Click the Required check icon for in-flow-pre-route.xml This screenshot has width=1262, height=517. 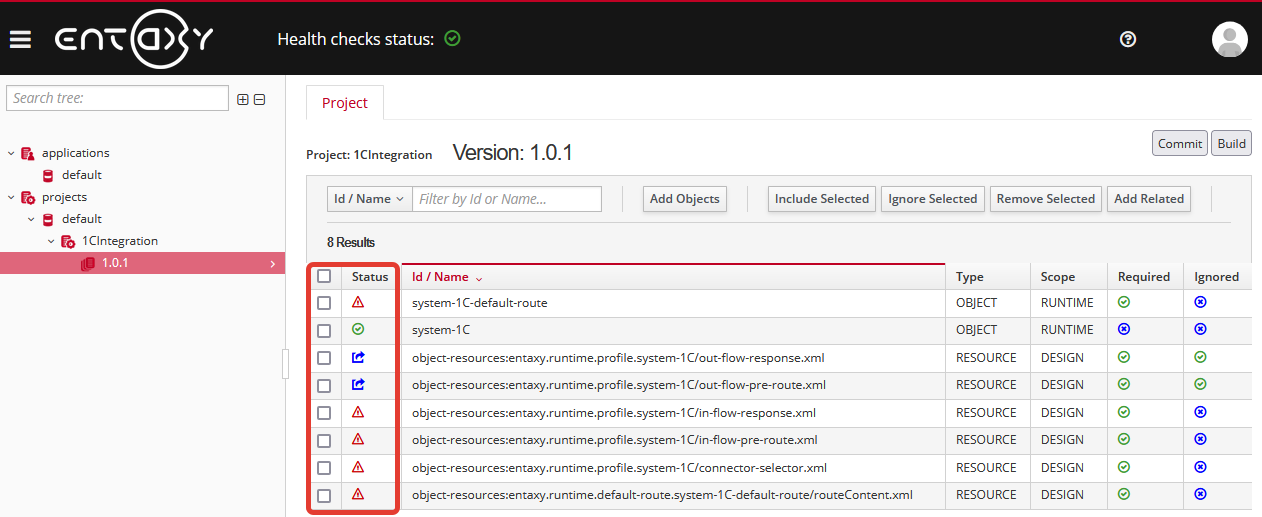[x=1124, y=439]
